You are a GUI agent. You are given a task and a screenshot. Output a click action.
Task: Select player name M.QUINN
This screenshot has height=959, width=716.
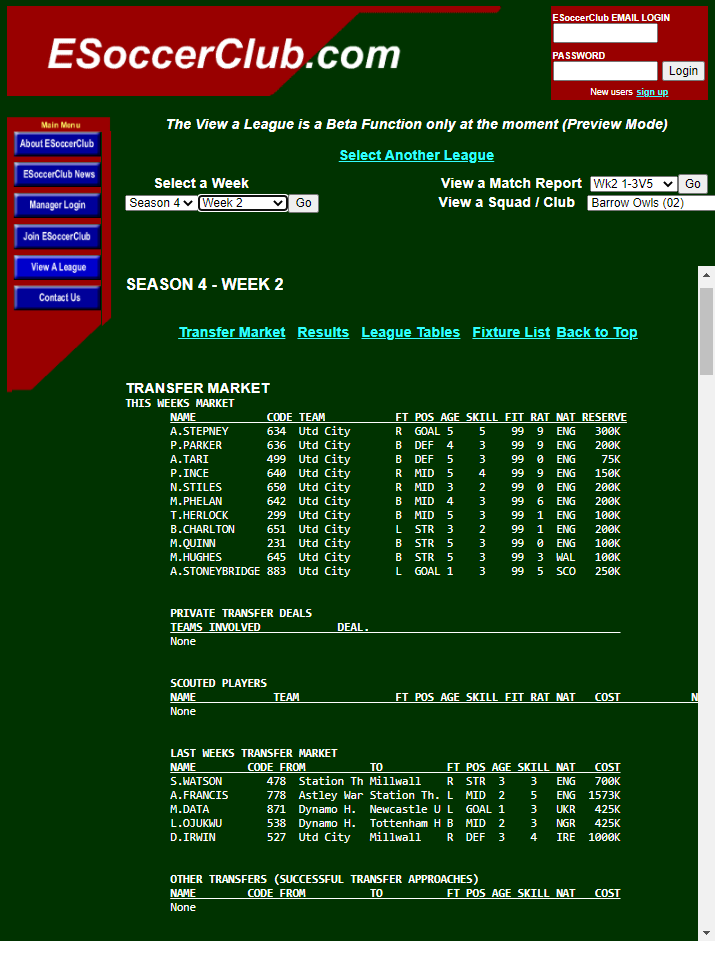193,544
